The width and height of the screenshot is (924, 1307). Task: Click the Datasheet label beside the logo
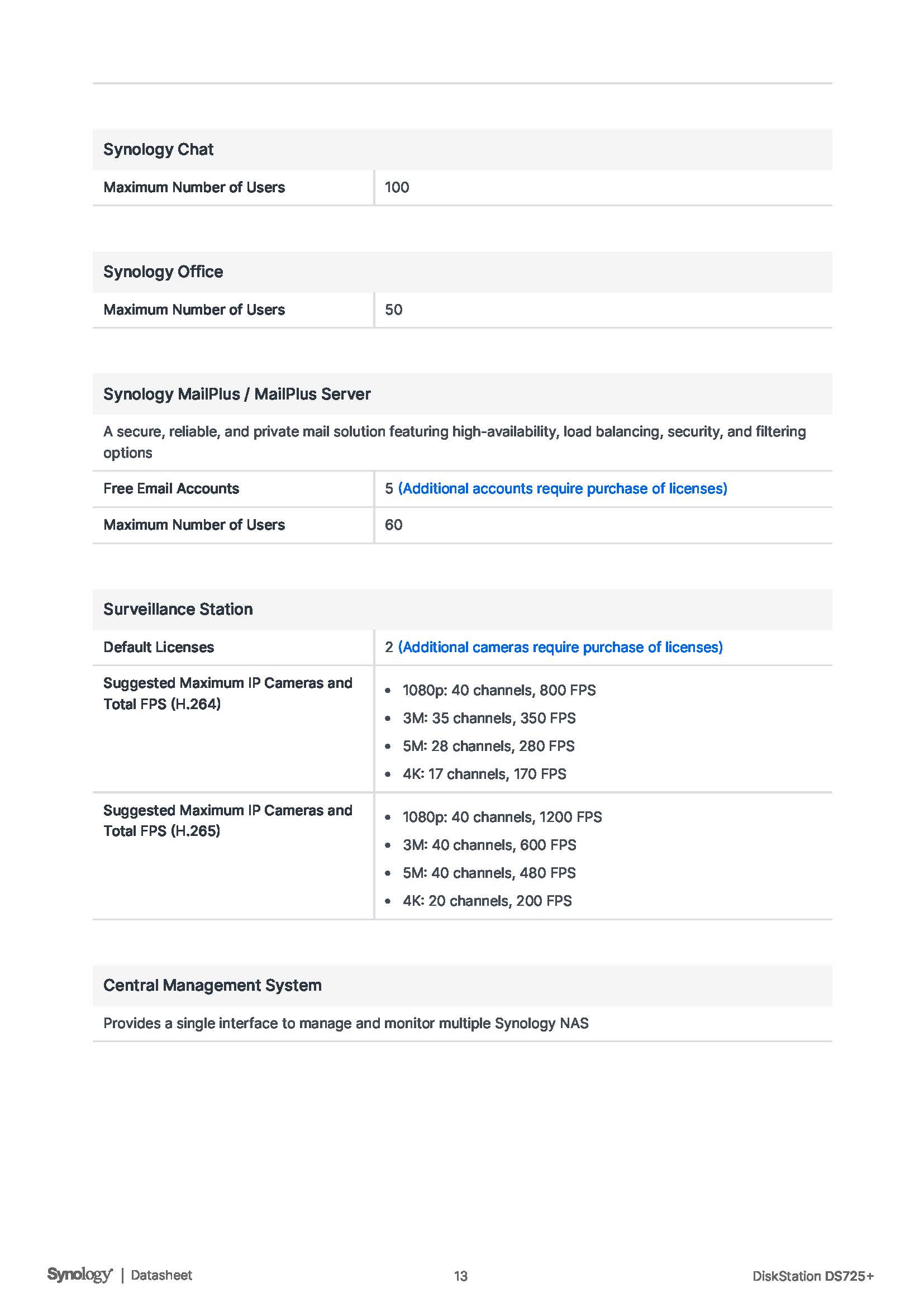(x=161, y=1275)
